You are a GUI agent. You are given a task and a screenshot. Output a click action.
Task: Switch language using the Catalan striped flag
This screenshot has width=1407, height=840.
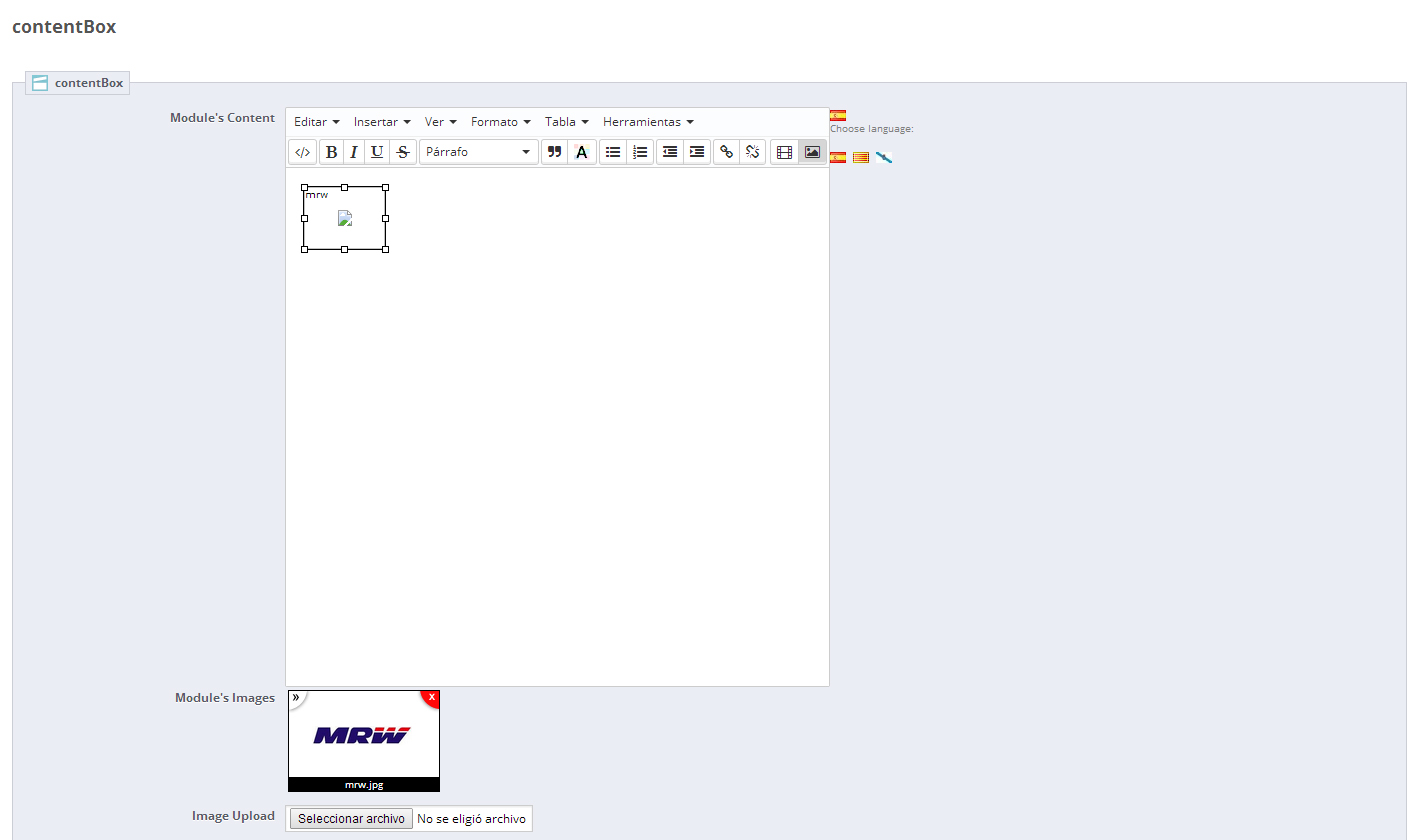tap(861, 157)
